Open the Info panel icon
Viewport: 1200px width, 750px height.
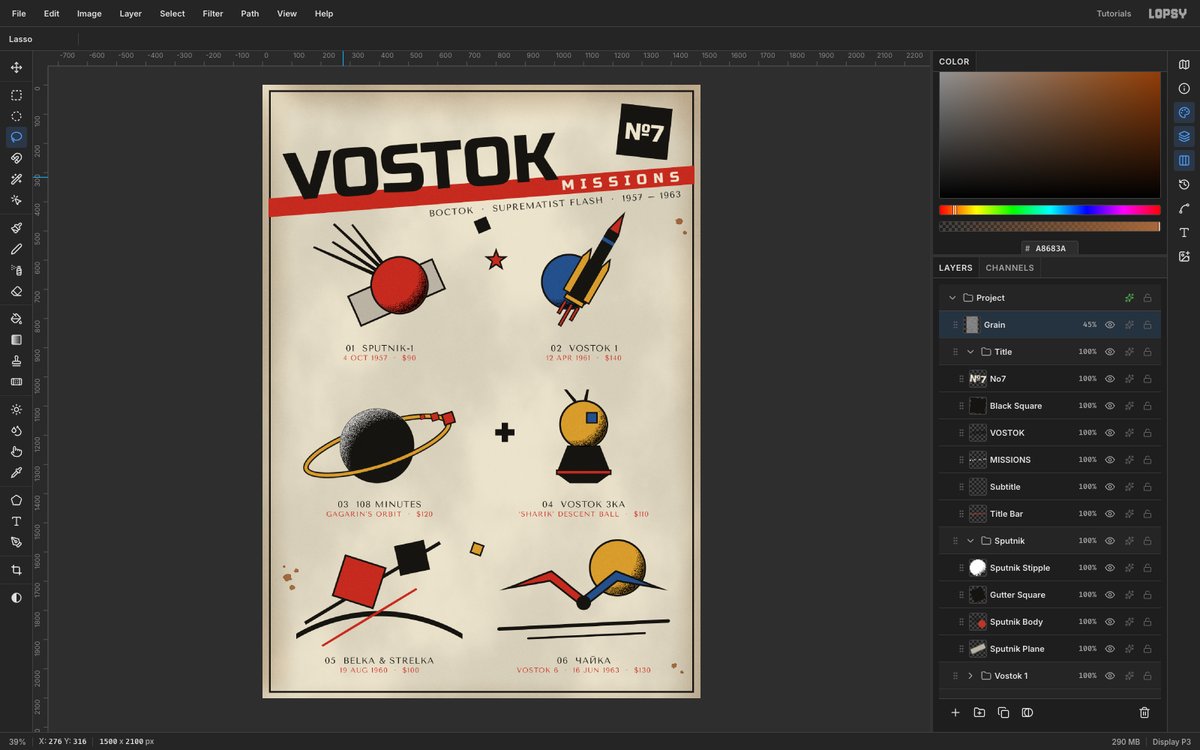coord(1184,88)
